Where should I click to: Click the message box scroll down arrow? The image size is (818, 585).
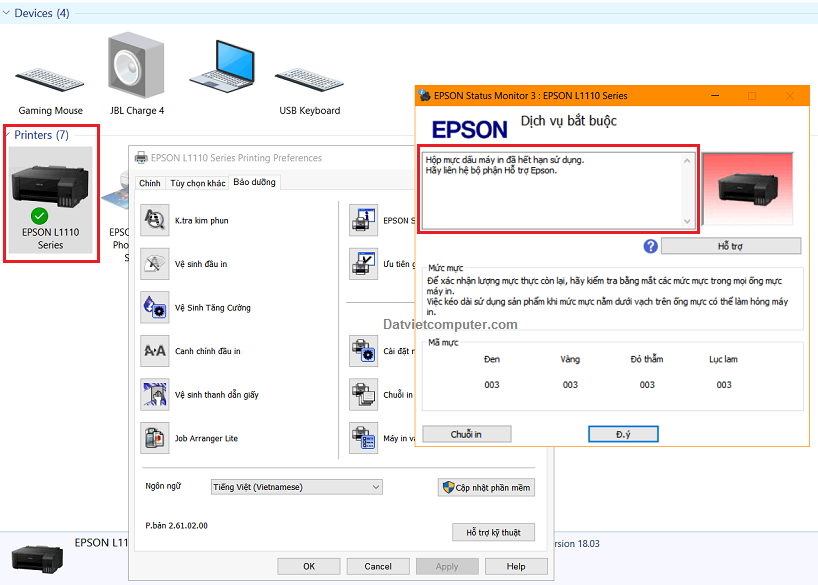pos(687,221)
